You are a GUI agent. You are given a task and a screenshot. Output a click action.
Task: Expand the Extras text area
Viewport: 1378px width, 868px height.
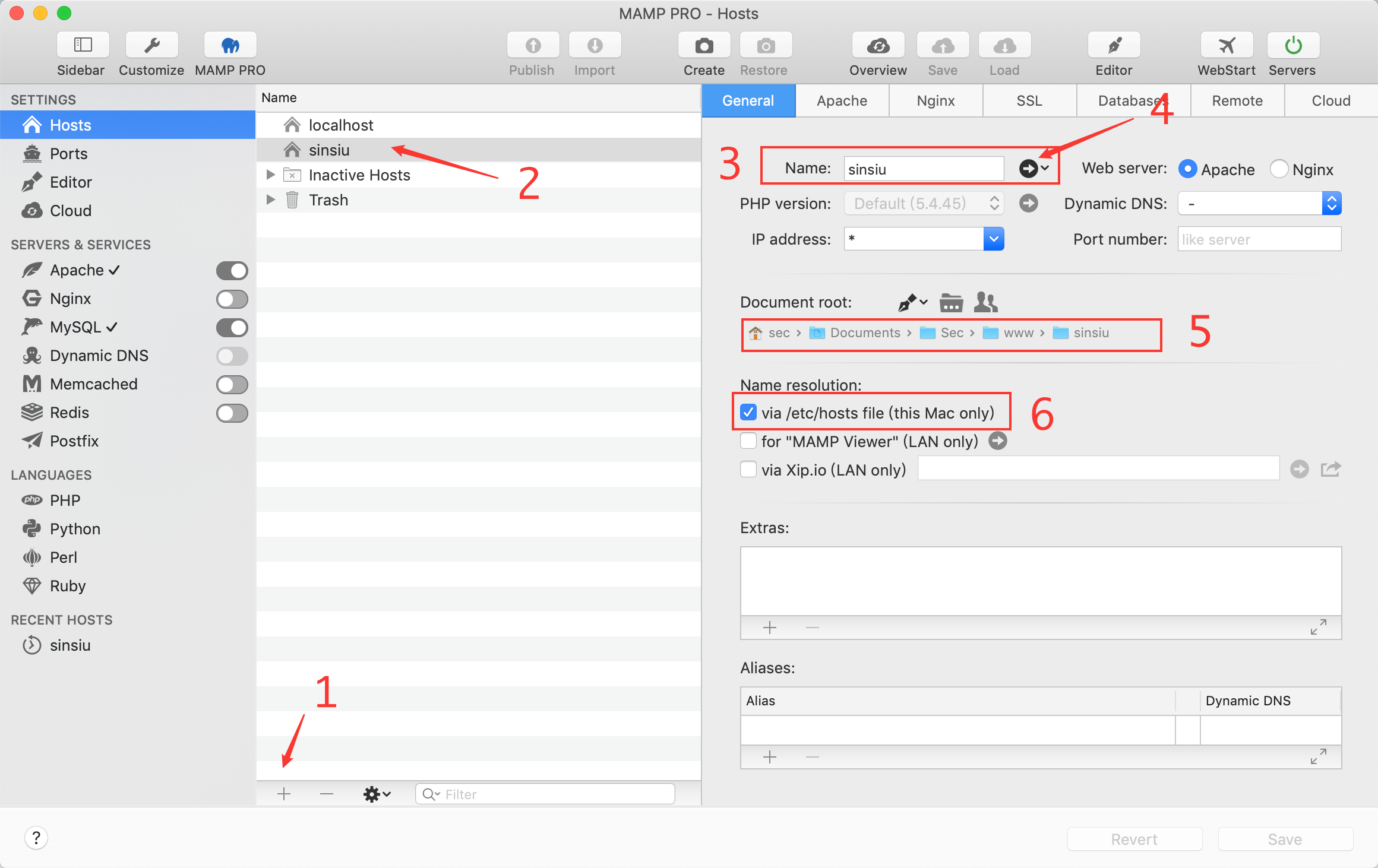click(1319, 627)
